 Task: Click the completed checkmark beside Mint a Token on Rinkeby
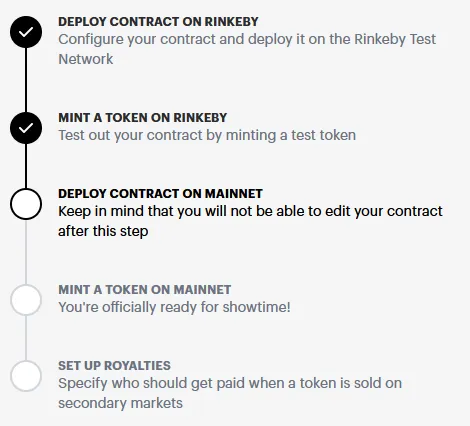[x=26, y=128]
